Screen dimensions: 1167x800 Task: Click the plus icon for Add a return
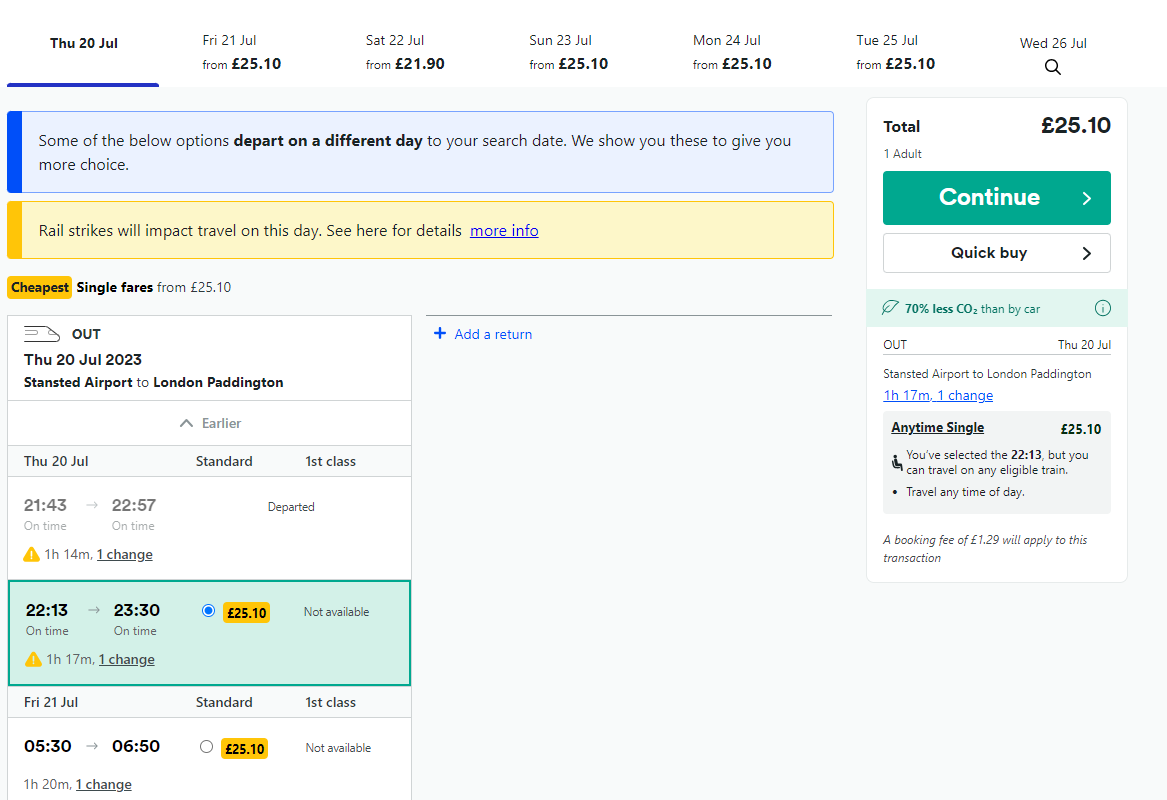tap(440, 334)
